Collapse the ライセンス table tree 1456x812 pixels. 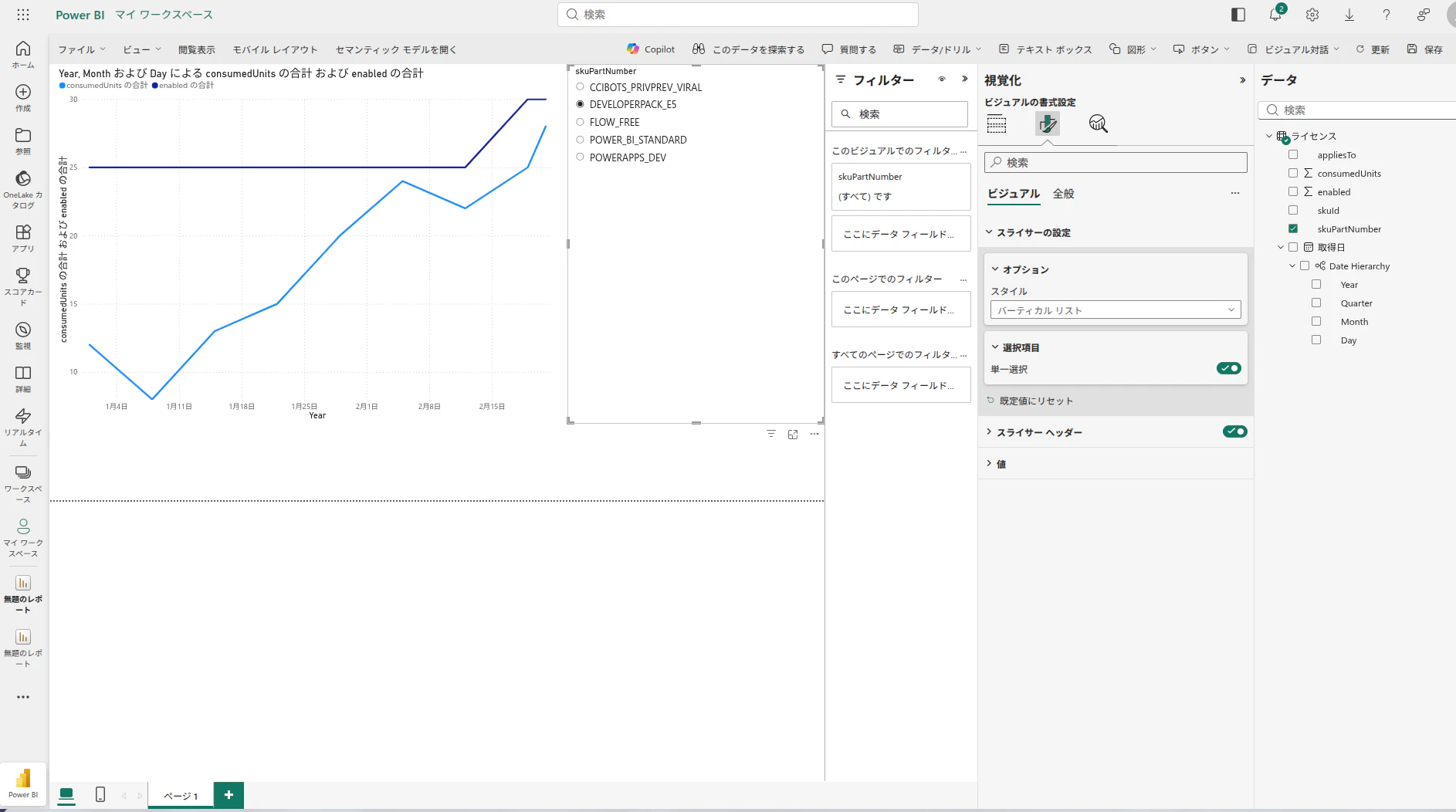1269,136
